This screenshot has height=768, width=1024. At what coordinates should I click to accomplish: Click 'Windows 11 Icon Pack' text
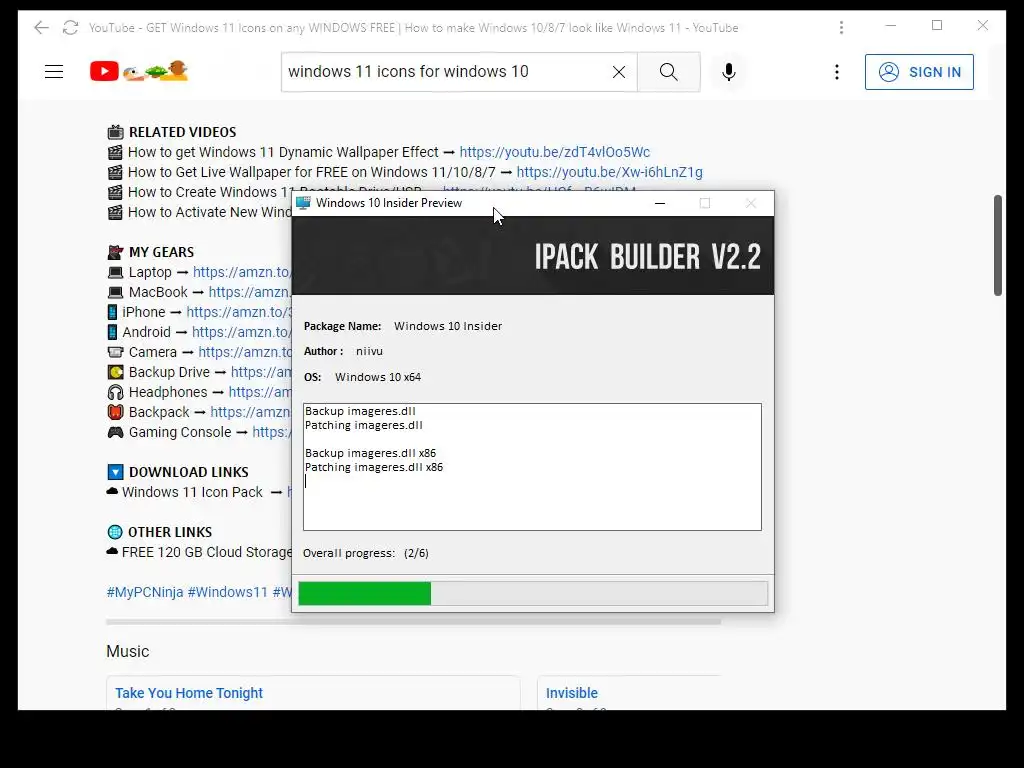[x=192, y=492]
